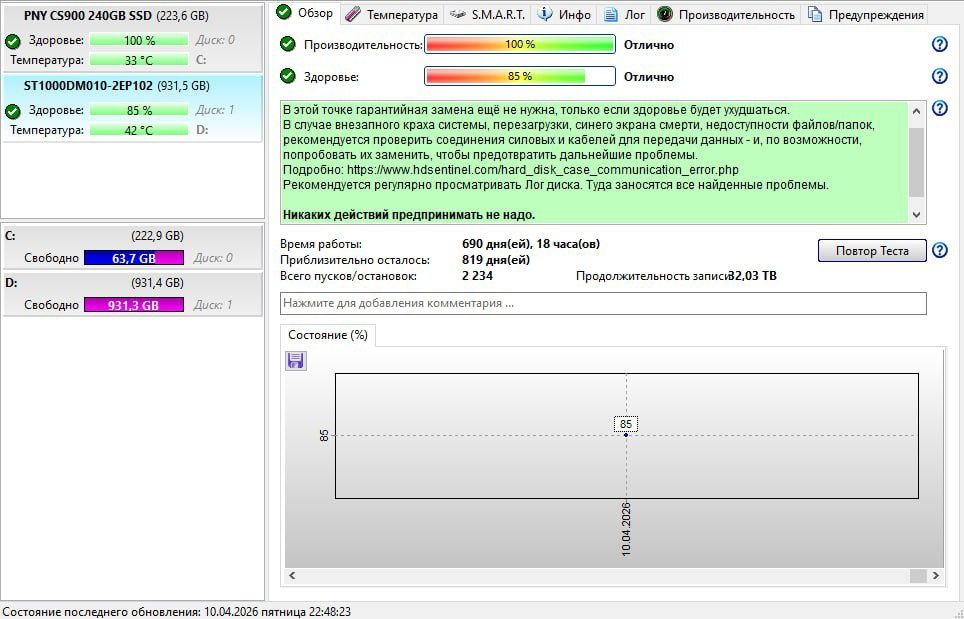This screenshot has width=964, height=619.
Task: Click green check icon beside main Здоровье label
Action: point(288,76)
